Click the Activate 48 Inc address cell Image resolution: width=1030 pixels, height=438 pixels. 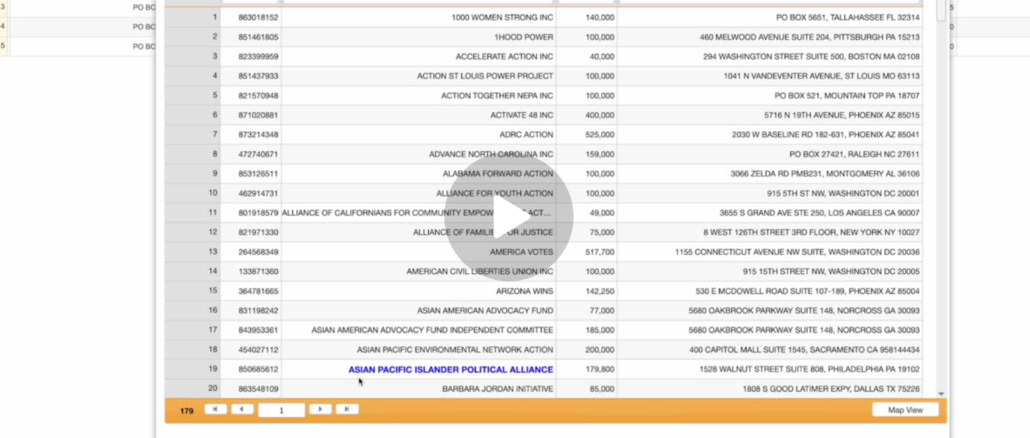coord(769,115)
